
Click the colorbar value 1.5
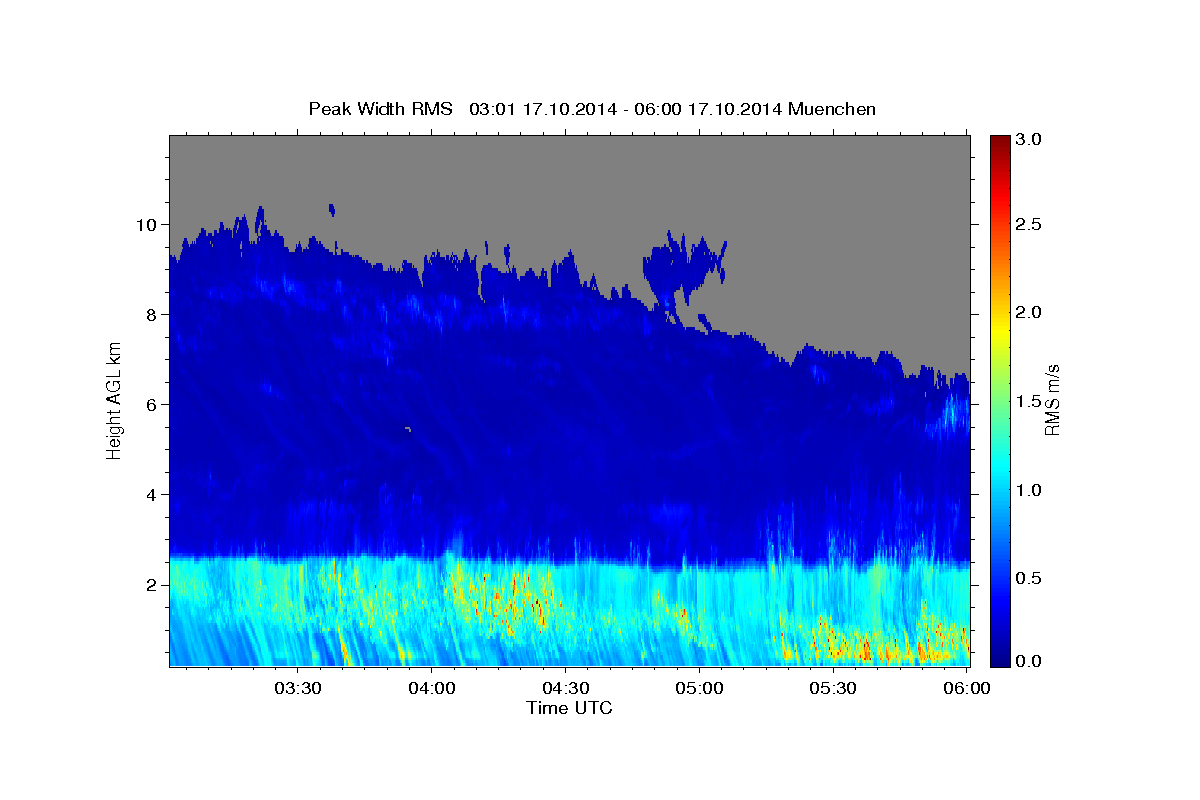coord(1030,400)
